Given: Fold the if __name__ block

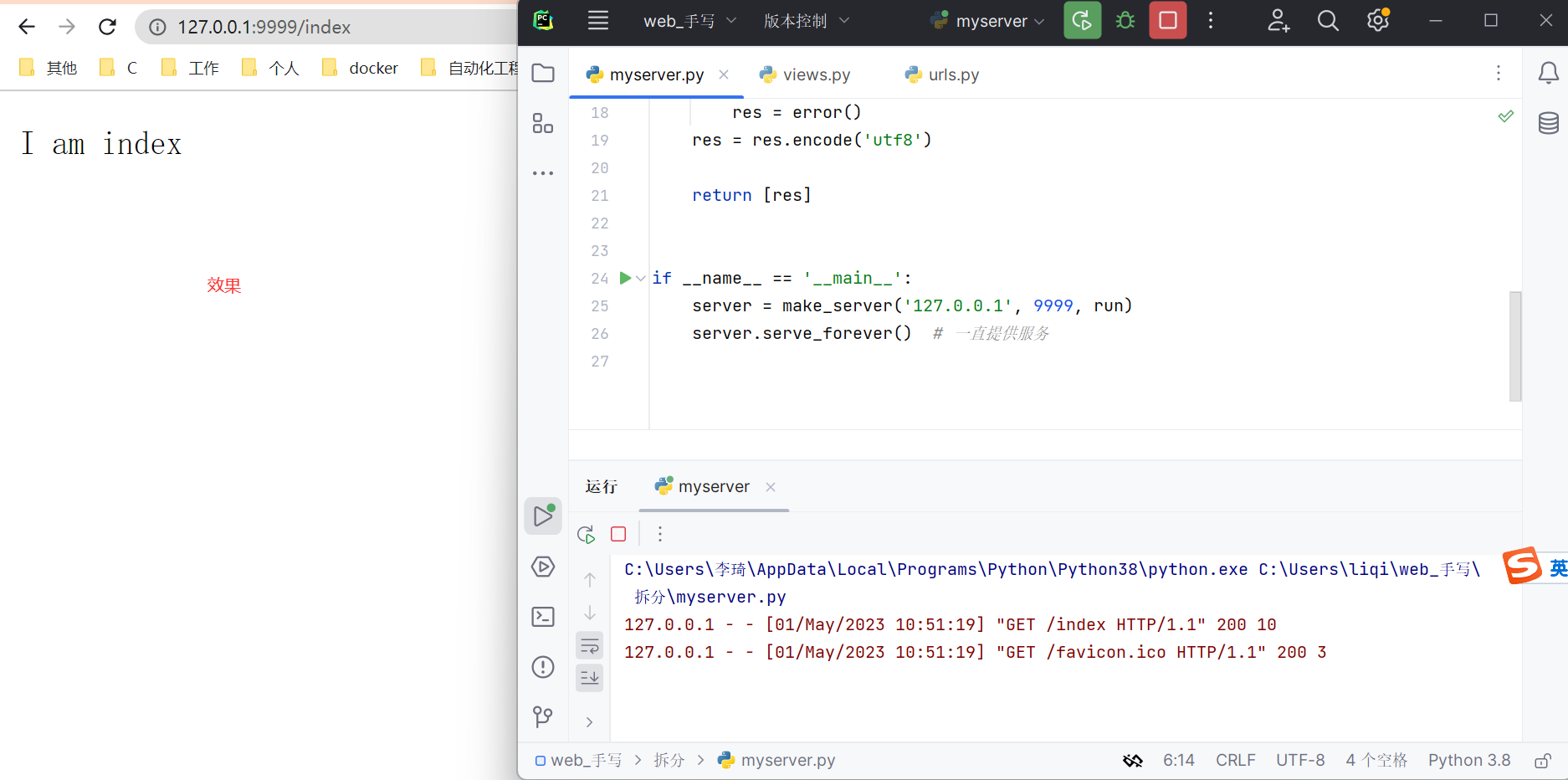Looking at the screenshot, I should pos(640,279).
